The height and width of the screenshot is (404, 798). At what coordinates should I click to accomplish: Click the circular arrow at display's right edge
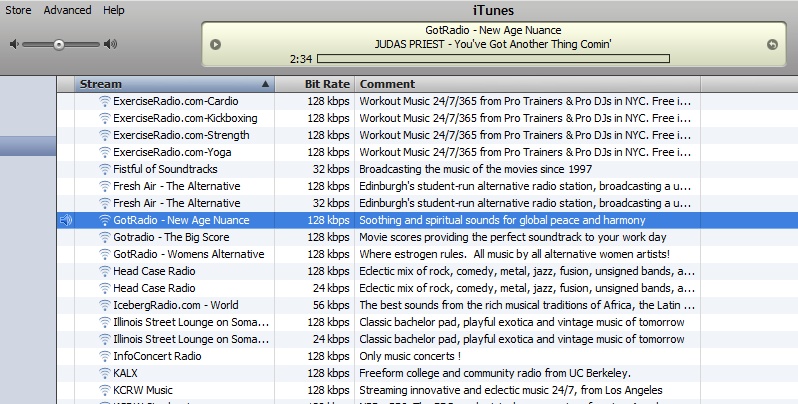772,44
